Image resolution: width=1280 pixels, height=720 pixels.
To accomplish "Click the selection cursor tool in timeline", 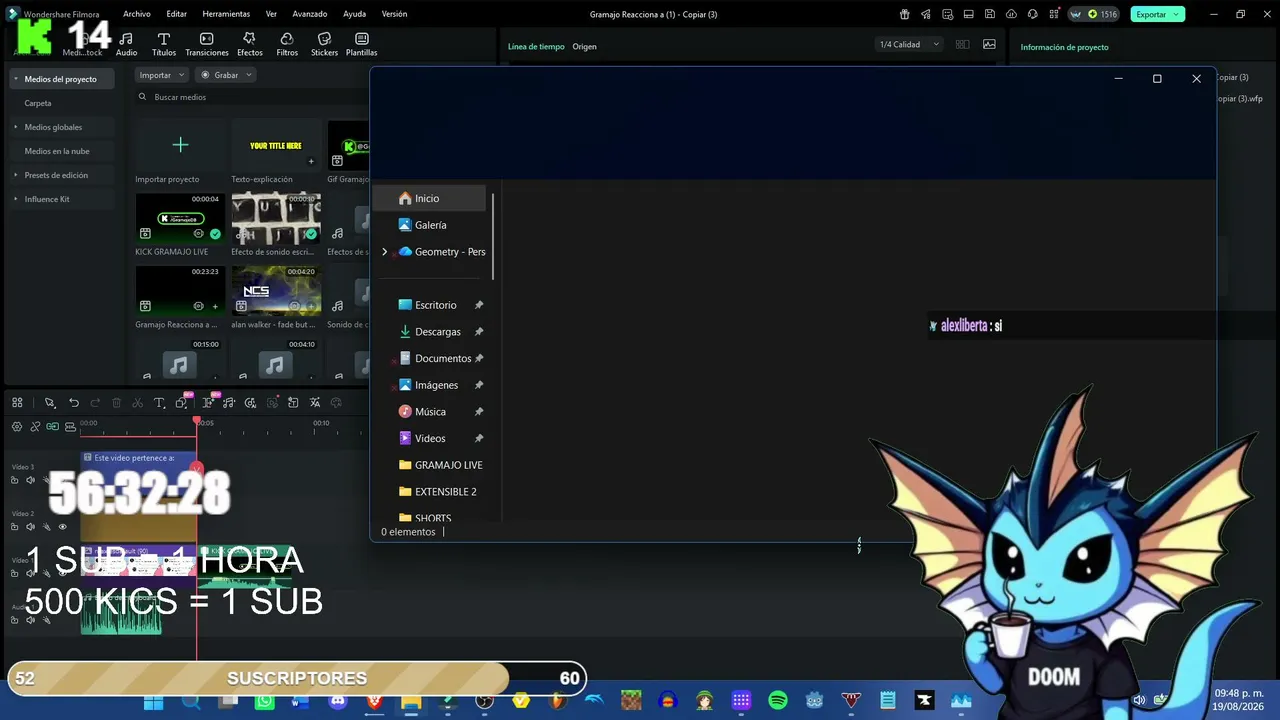I will click(x=49, y=403).
